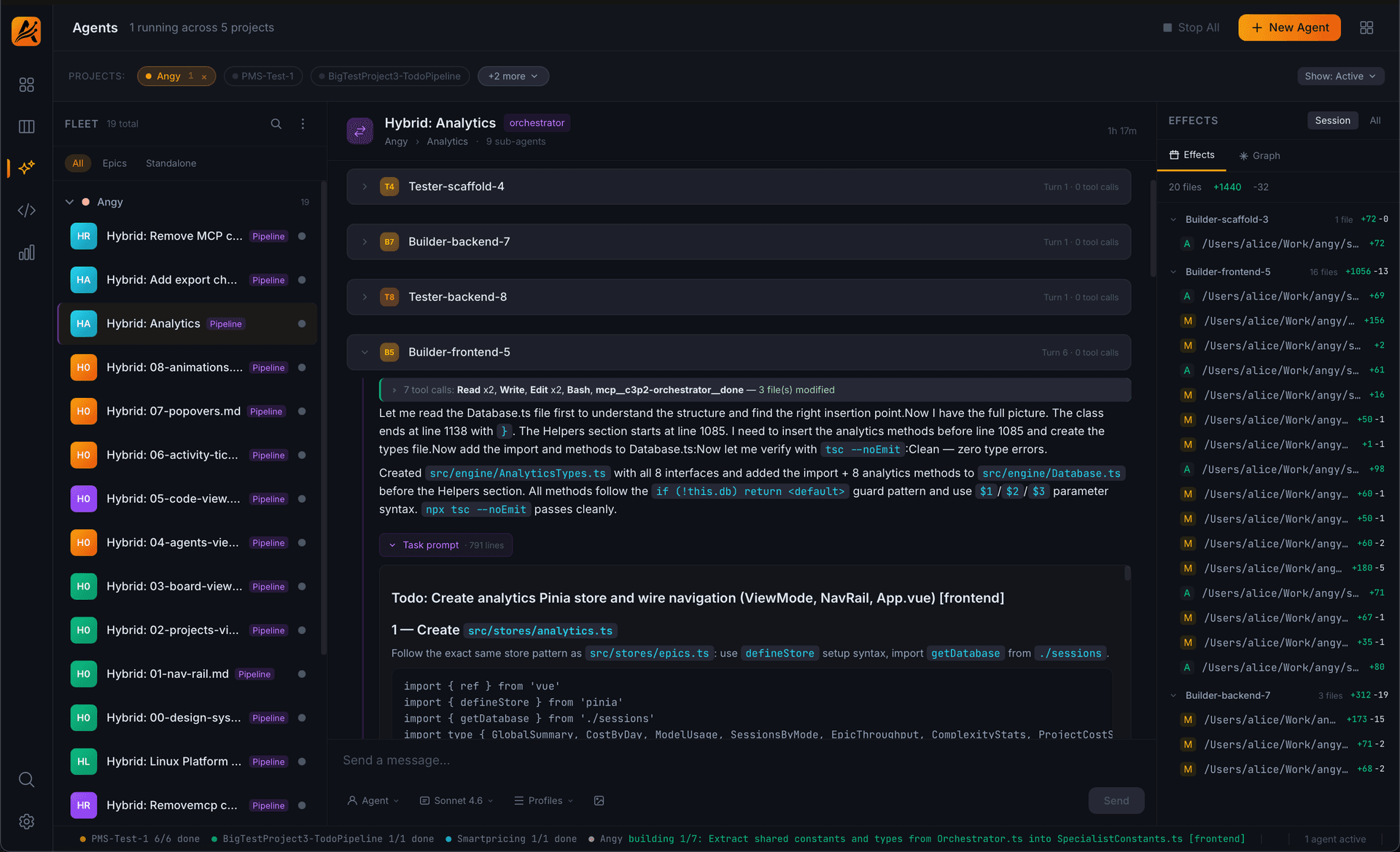
Task: Click the New Agent button
Action: [1288, 28]
